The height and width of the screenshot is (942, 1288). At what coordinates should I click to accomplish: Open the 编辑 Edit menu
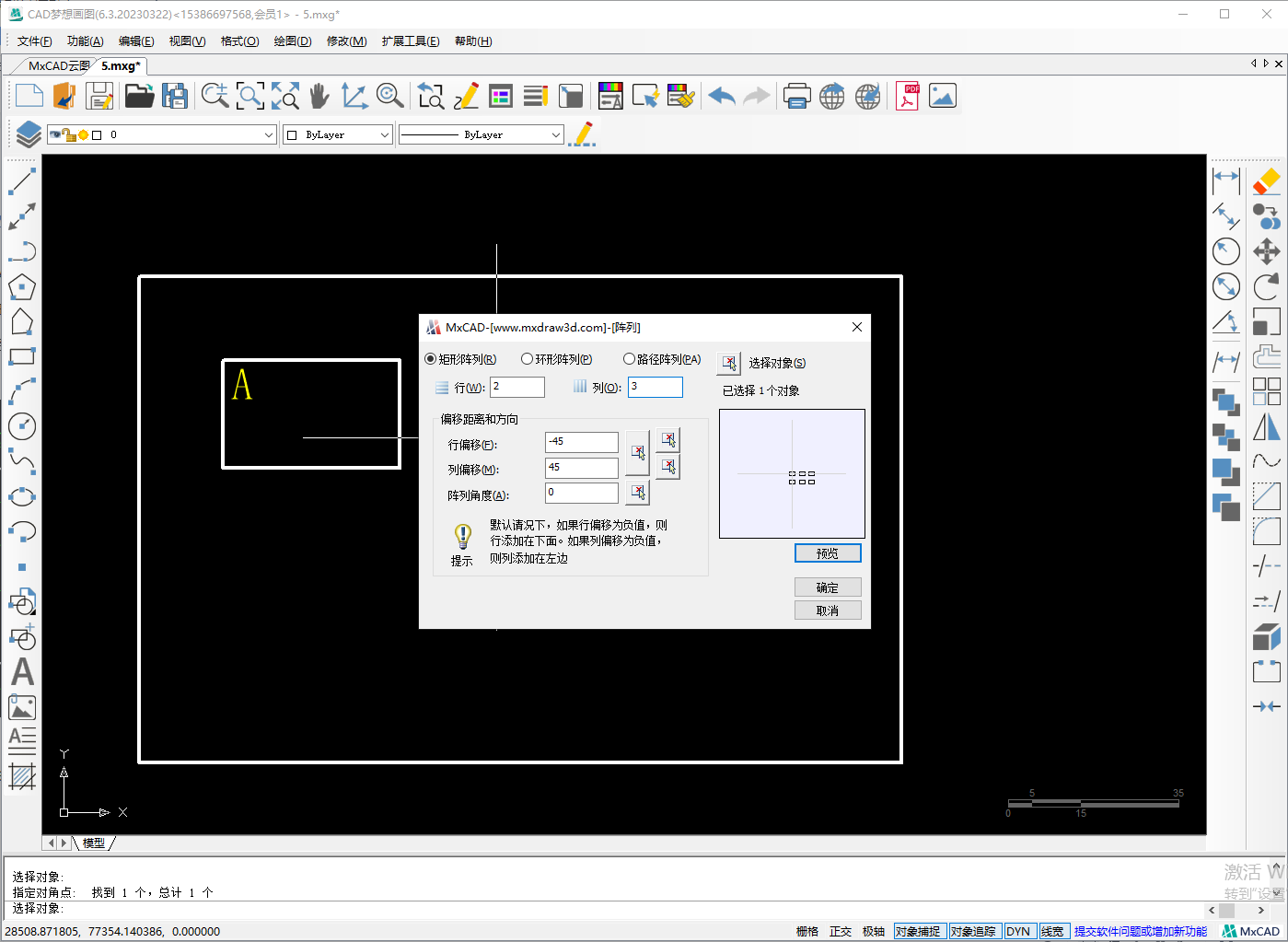[x=136, y=41]
